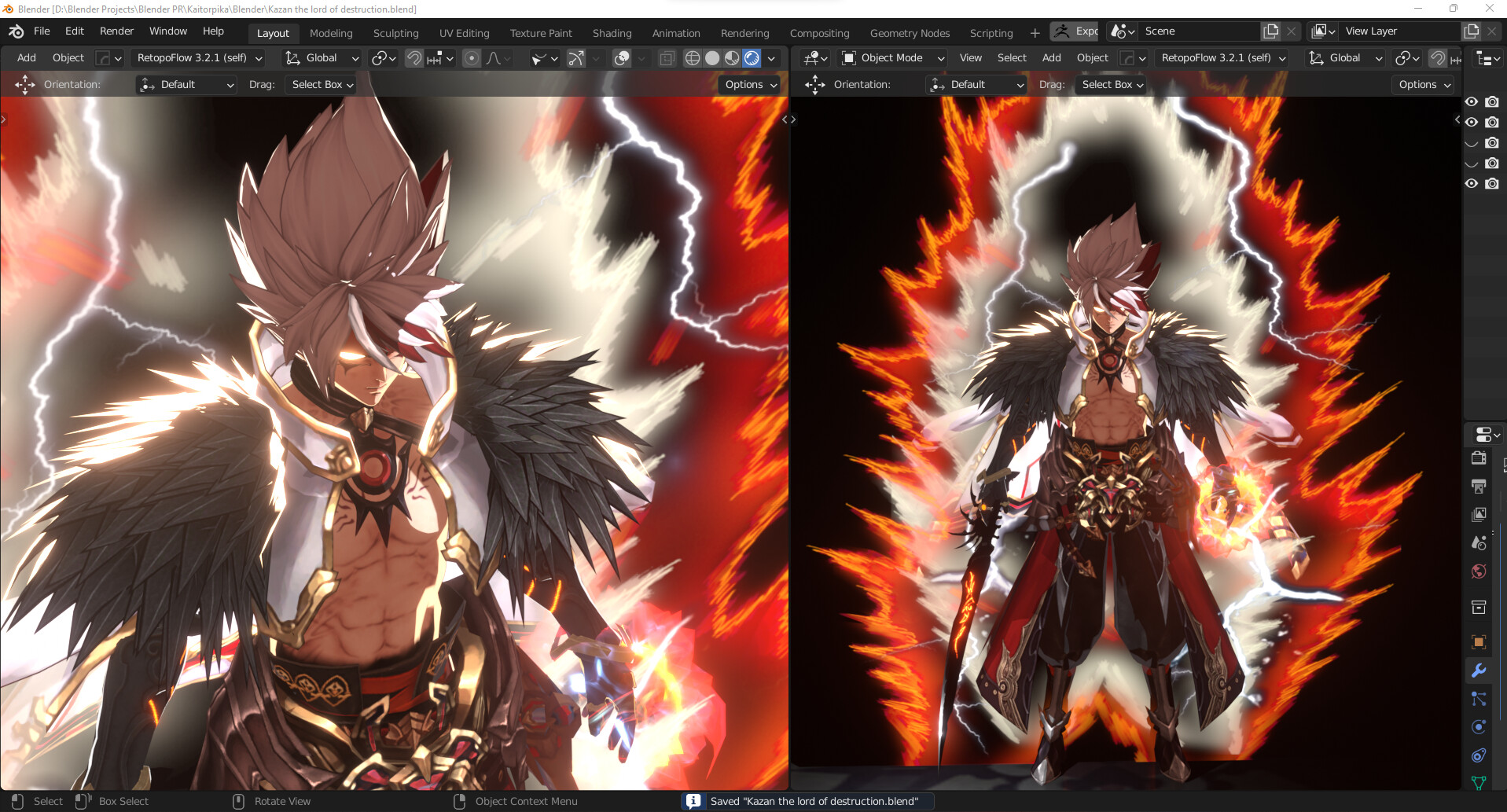Open Object properties tab
The height and width of the screenshot is (812, 1507).
coord(1479,642)
